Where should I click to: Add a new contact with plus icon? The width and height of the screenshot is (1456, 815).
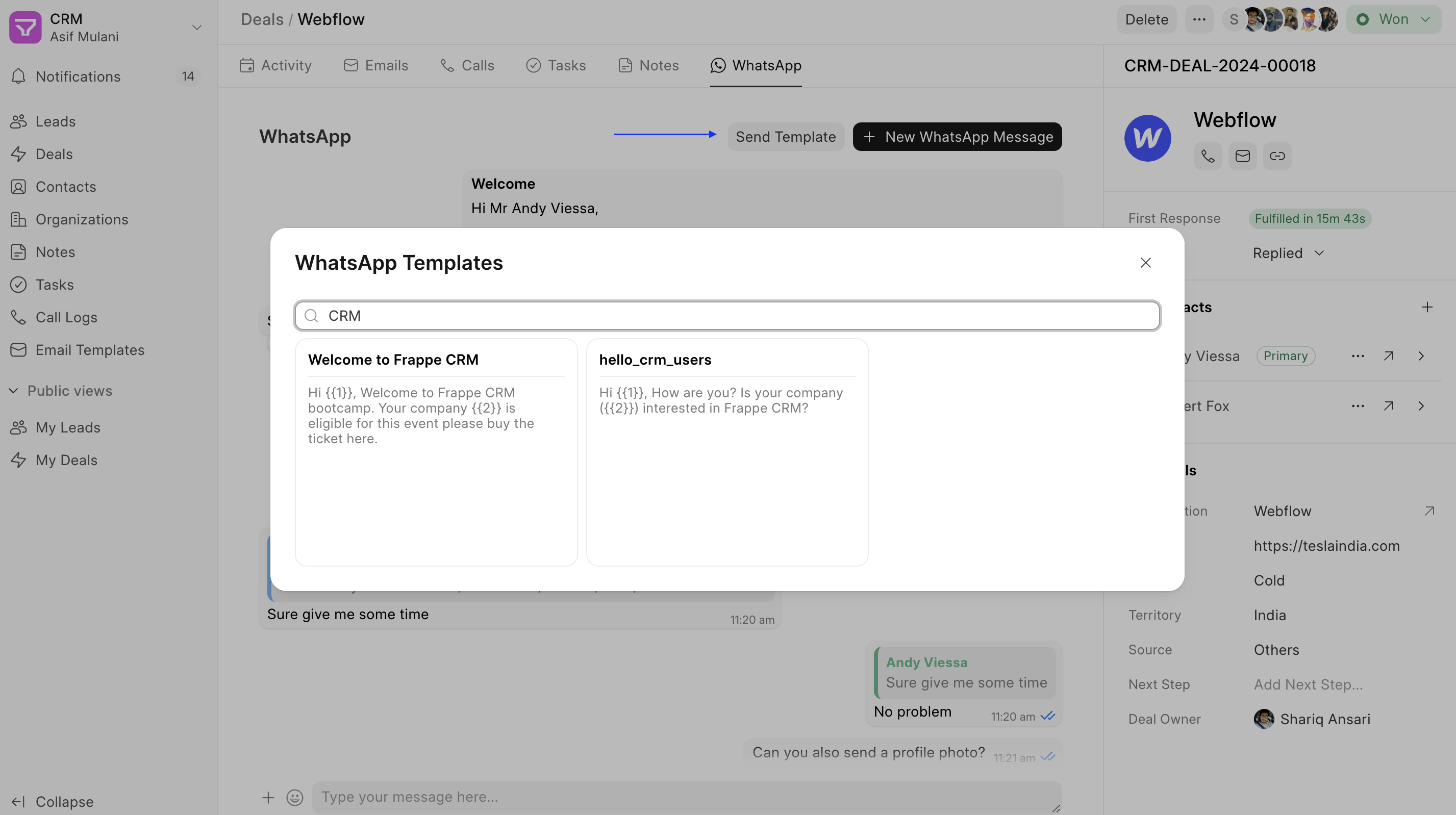(1427, 307)
